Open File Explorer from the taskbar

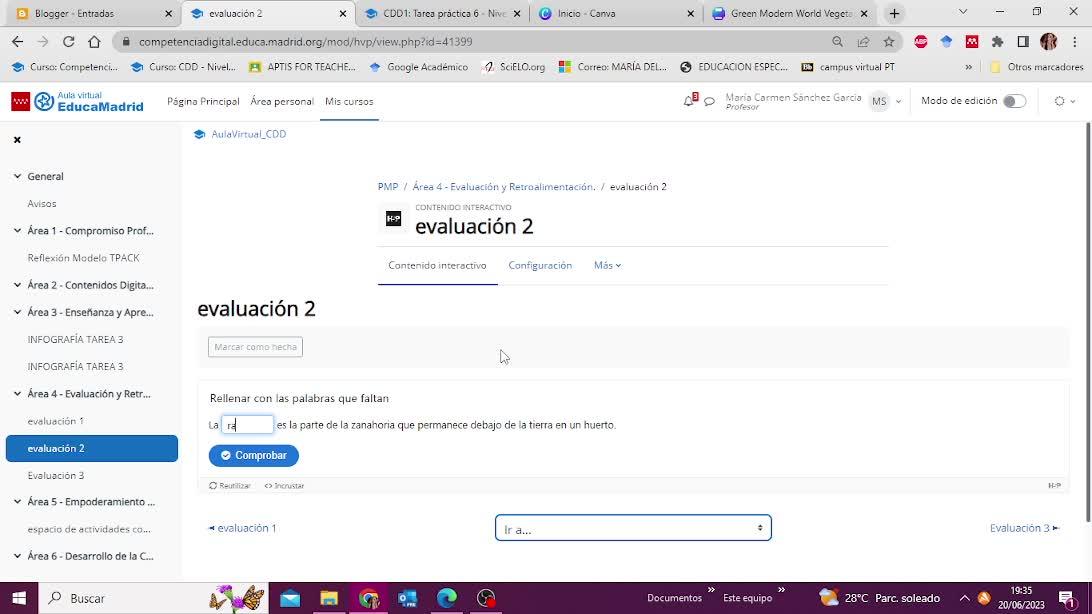click(329, 598)
